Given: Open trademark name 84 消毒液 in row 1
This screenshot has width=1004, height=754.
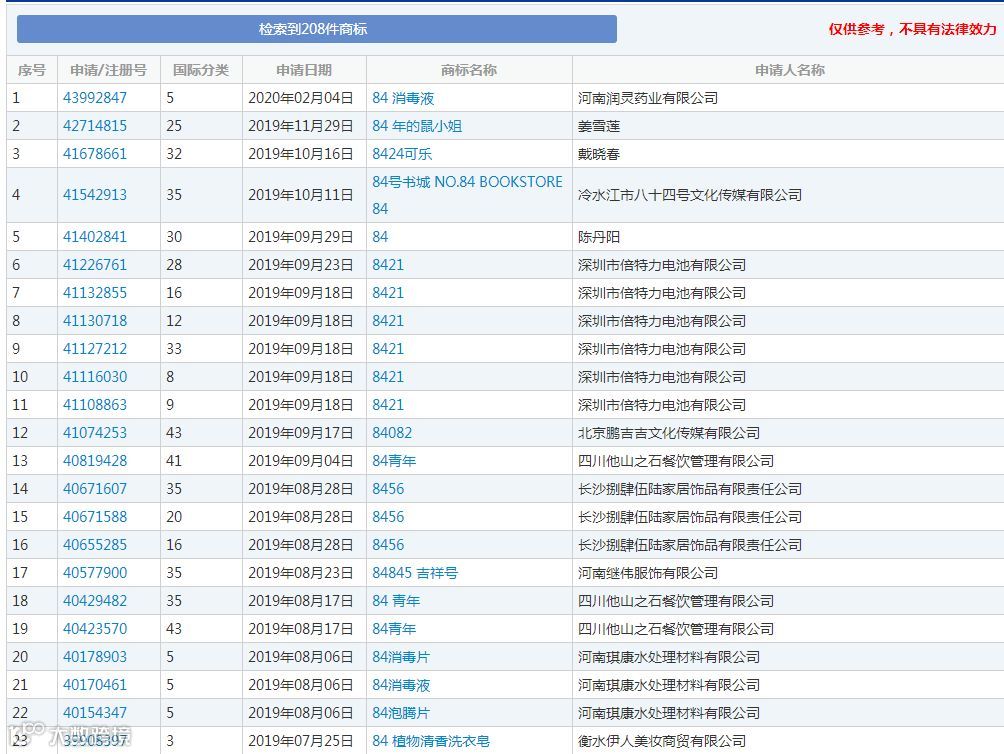Looking at the screenshot, I should [x=403, y=98].
